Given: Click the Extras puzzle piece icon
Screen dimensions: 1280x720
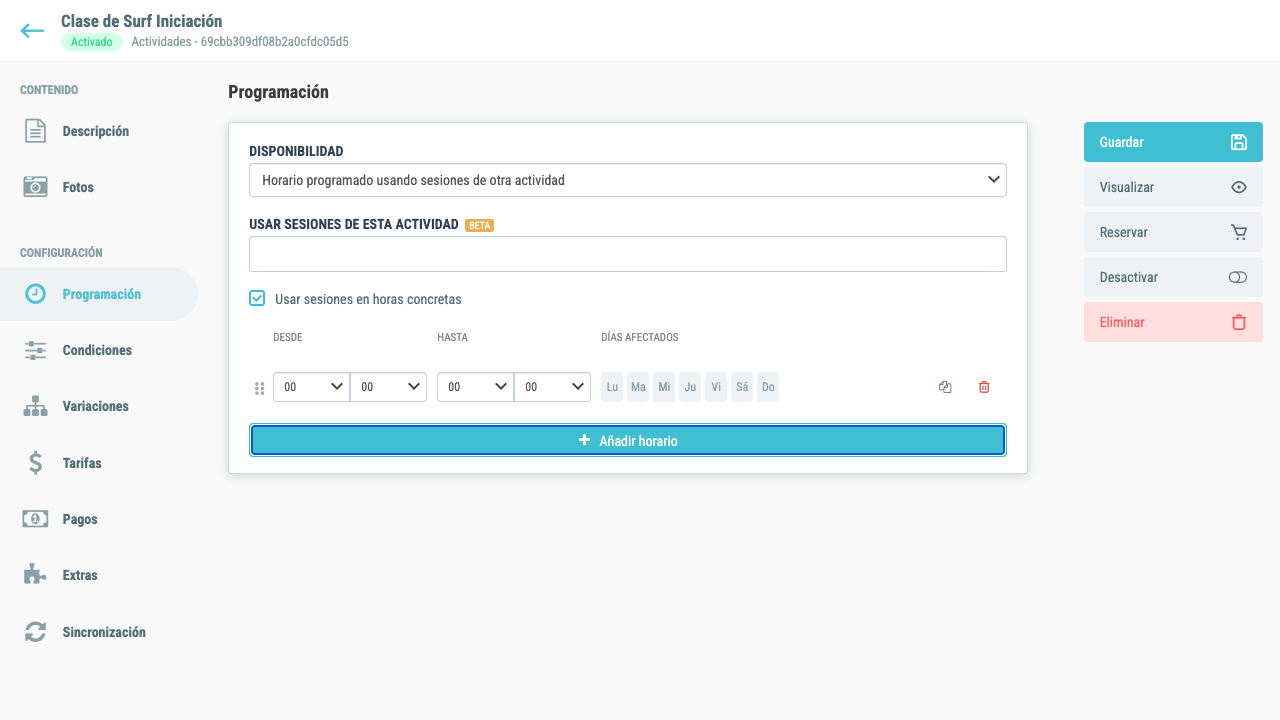Looking at the screenshot, I should tap(36, 575).
